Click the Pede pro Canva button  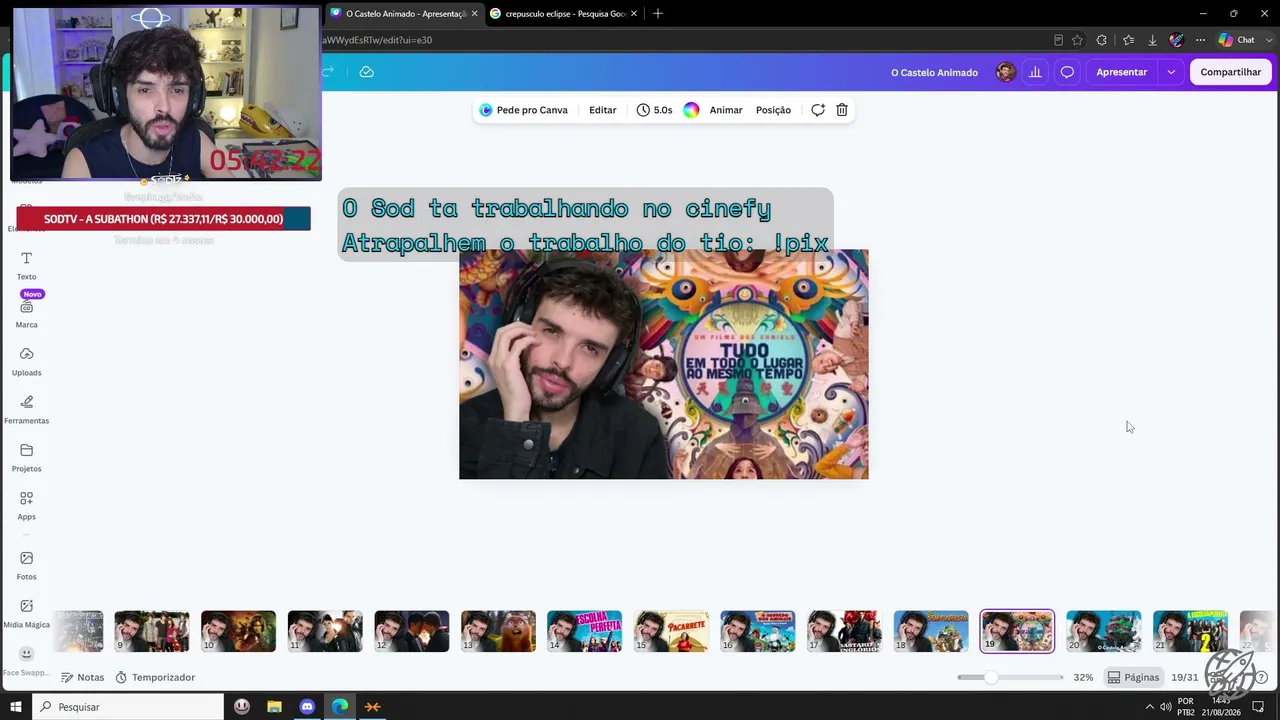click(523, 110)
